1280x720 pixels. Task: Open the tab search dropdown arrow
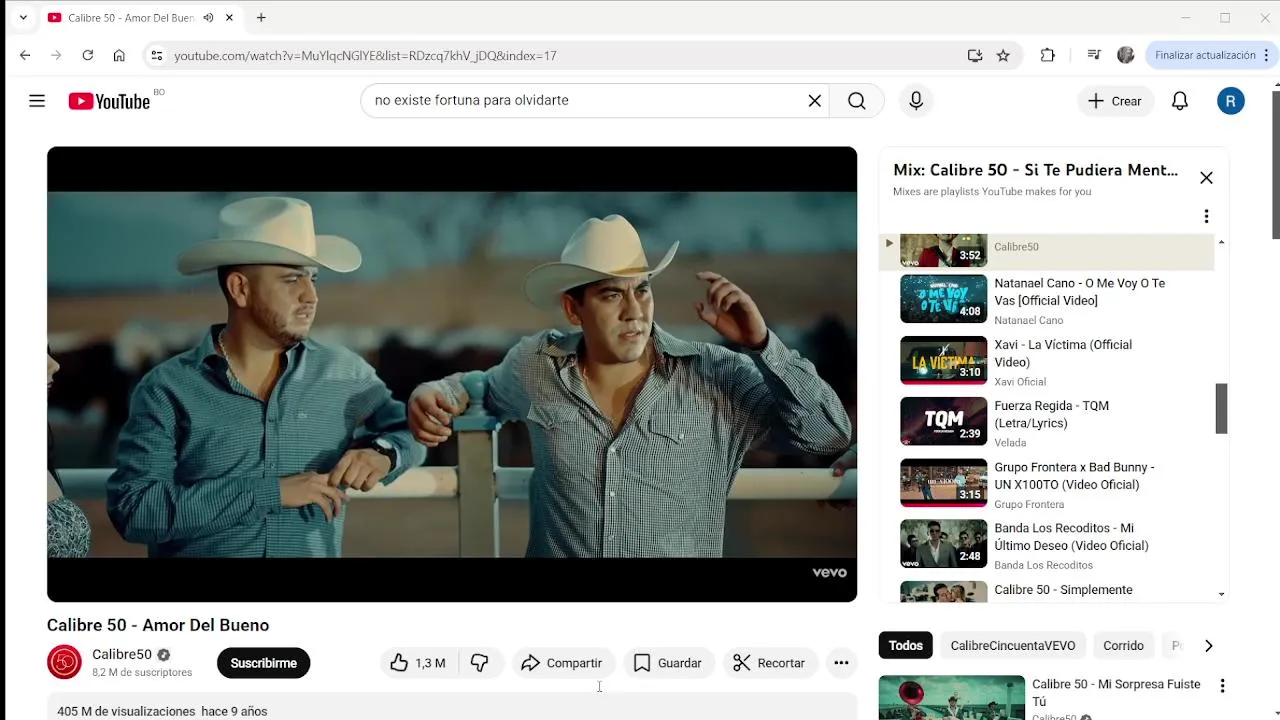pos(23,18)
